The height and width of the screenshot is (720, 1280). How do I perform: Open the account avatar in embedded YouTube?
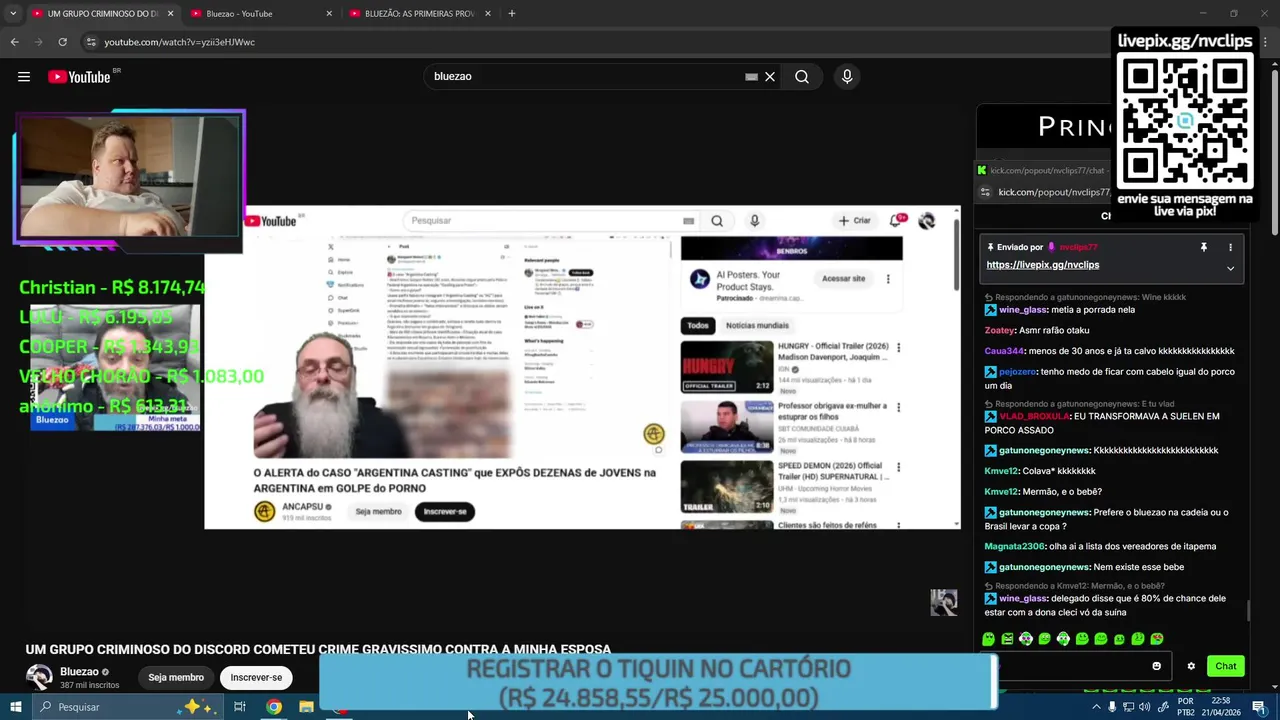coord(927,221)
